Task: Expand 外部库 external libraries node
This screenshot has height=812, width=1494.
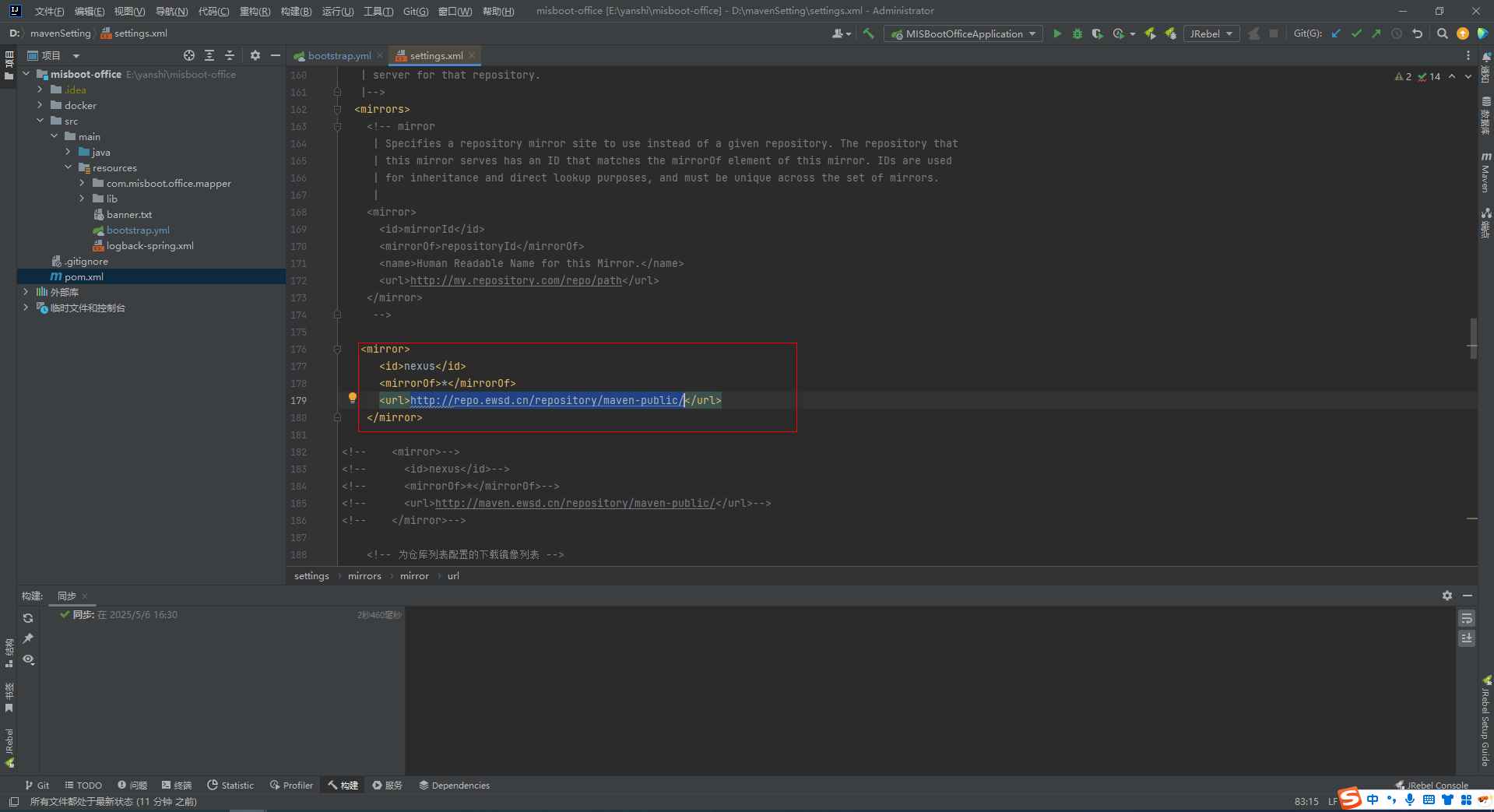Action: (x=26, y=292)
